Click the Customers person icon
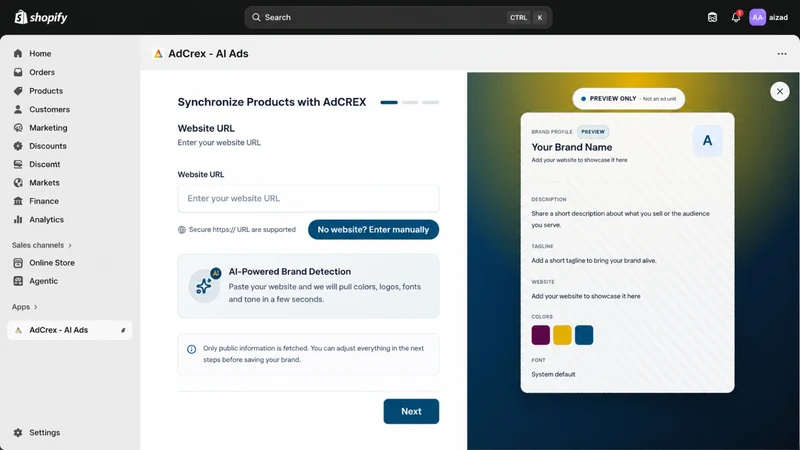The width and height of the screenshot is (800, 450). [x=18, y=109]
